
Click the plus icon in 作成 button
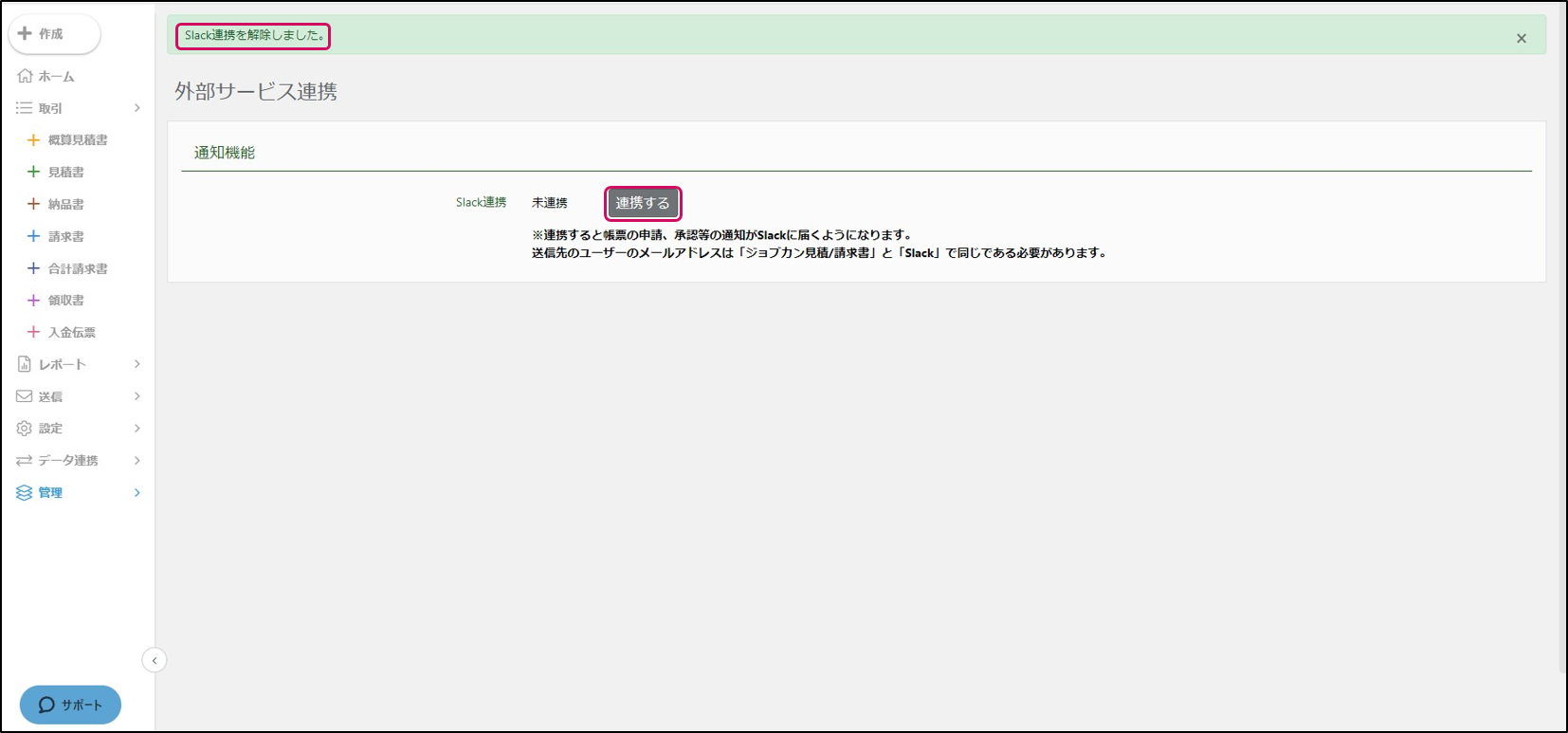25,33
